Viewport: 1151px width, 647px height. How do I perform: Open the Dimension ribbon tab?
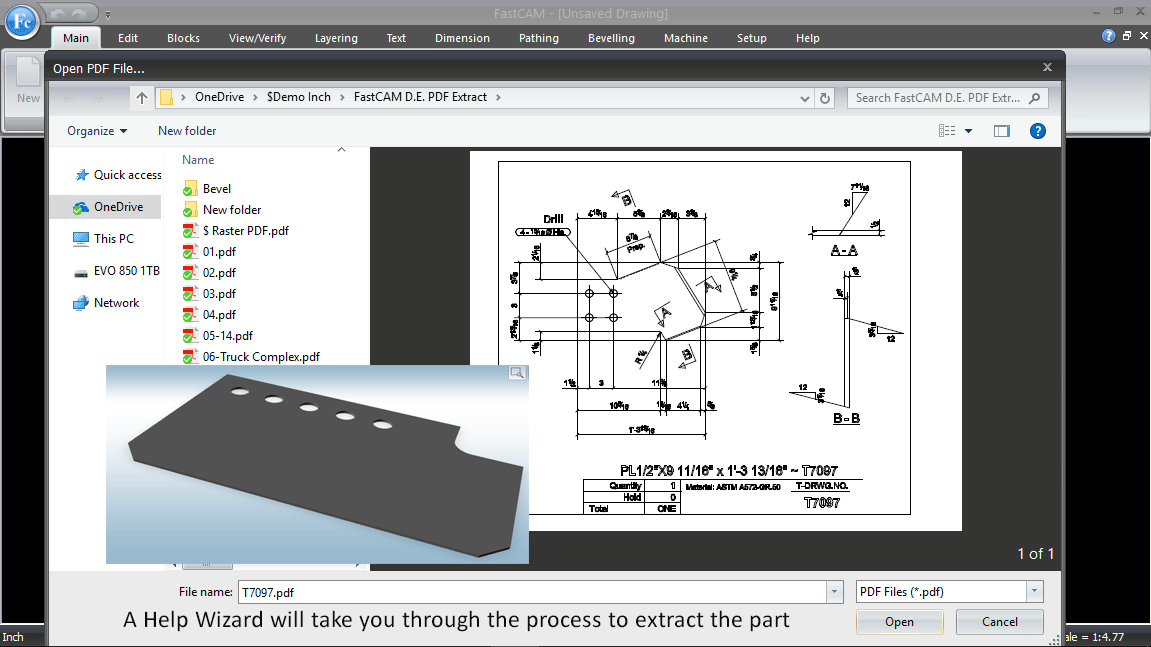click(462, 38)
